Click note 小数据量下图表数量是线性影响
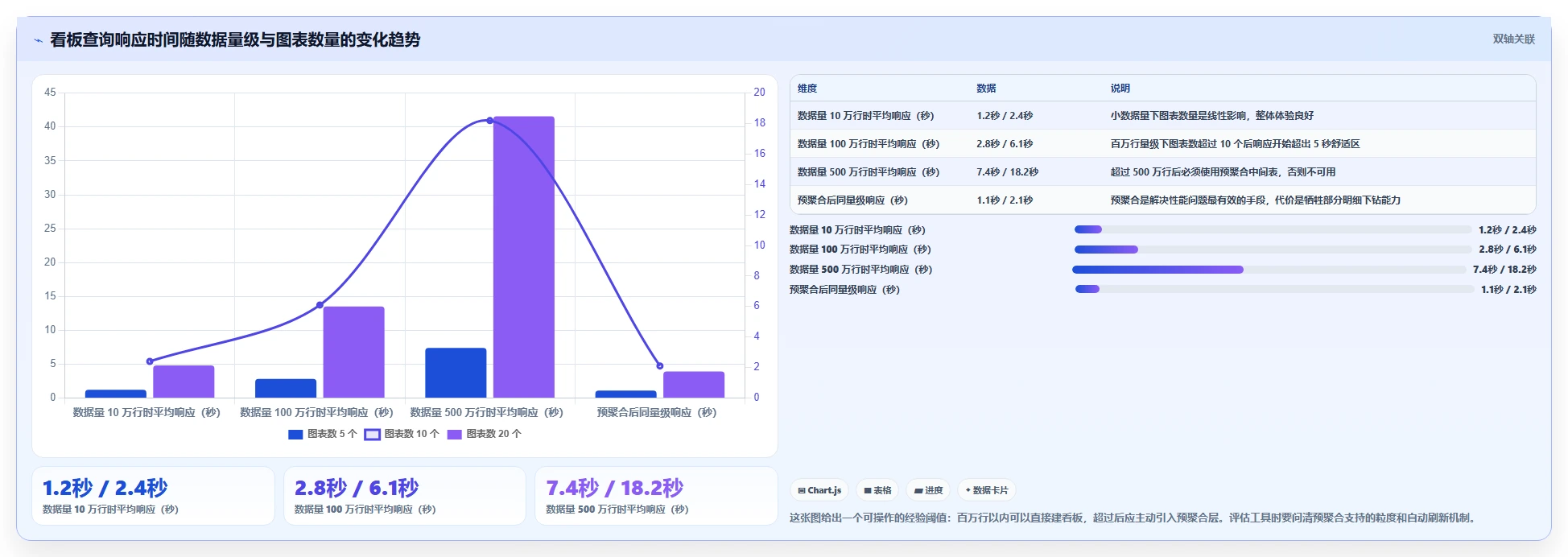Image resolution: width=1568 pixels, height=557 pixels. click(1212, 116)
